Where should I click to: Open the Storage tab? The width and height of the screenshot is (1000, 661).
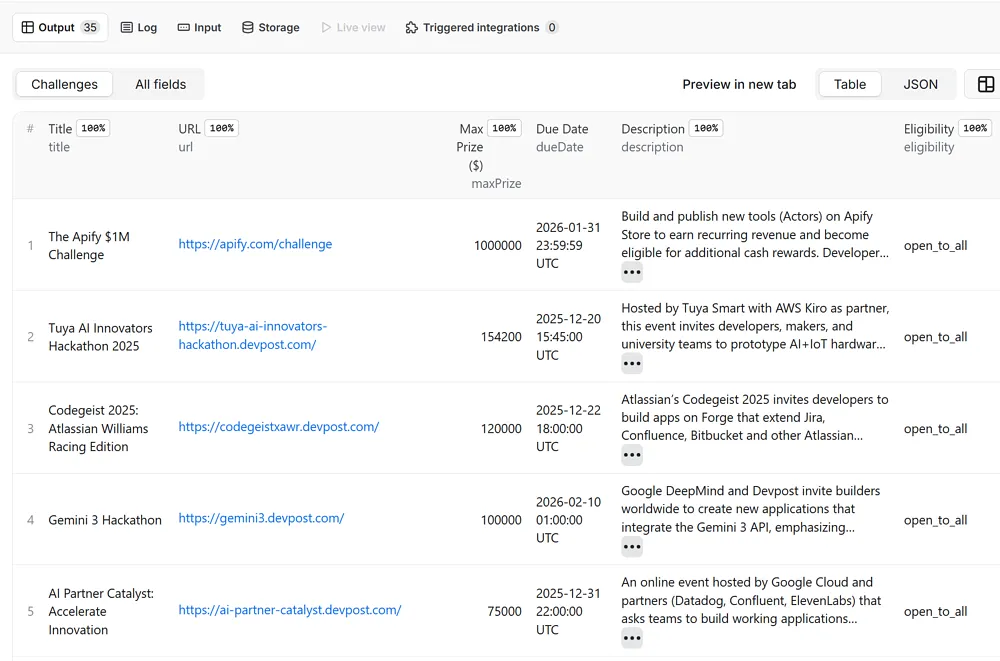click(x=270, y=28)
